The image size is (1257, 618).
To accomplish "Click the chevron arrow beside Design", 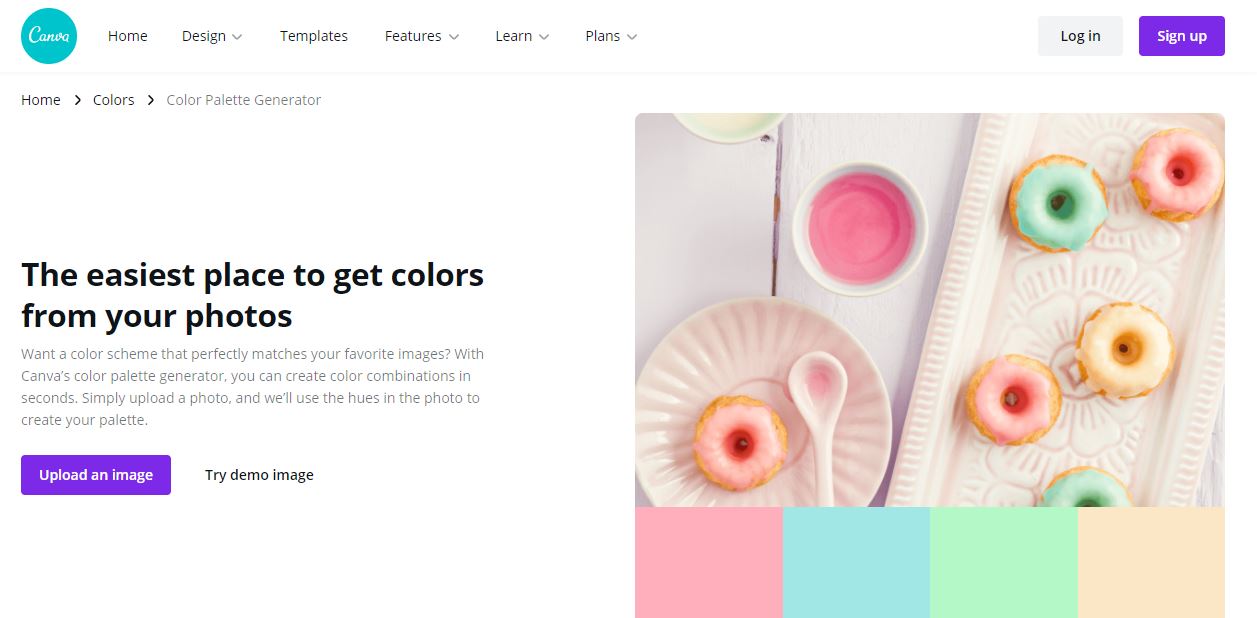I will point(237,37).
